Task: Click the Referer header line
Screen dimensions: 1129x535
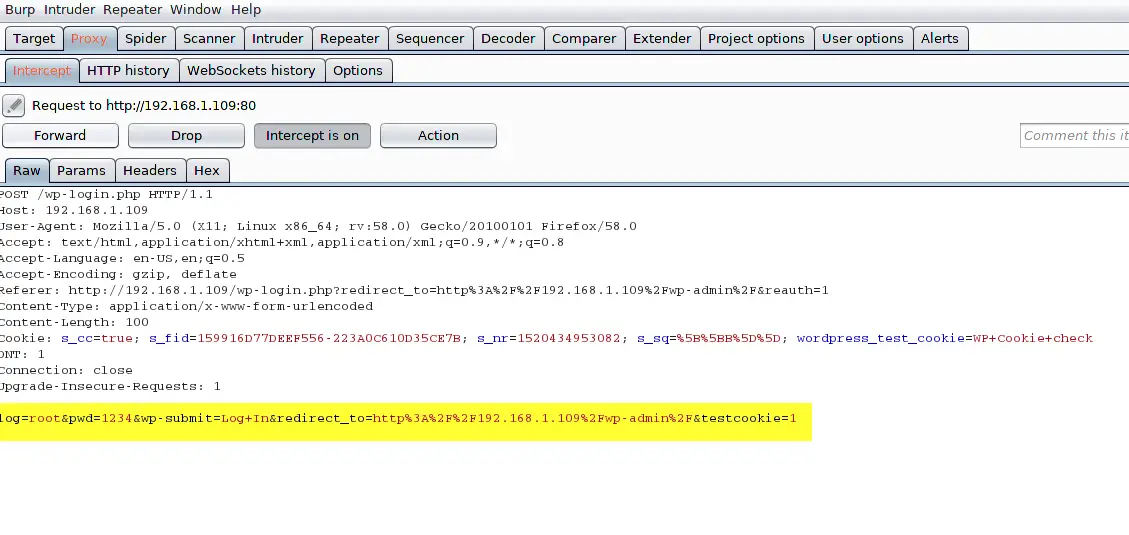Action: [414, 290]
